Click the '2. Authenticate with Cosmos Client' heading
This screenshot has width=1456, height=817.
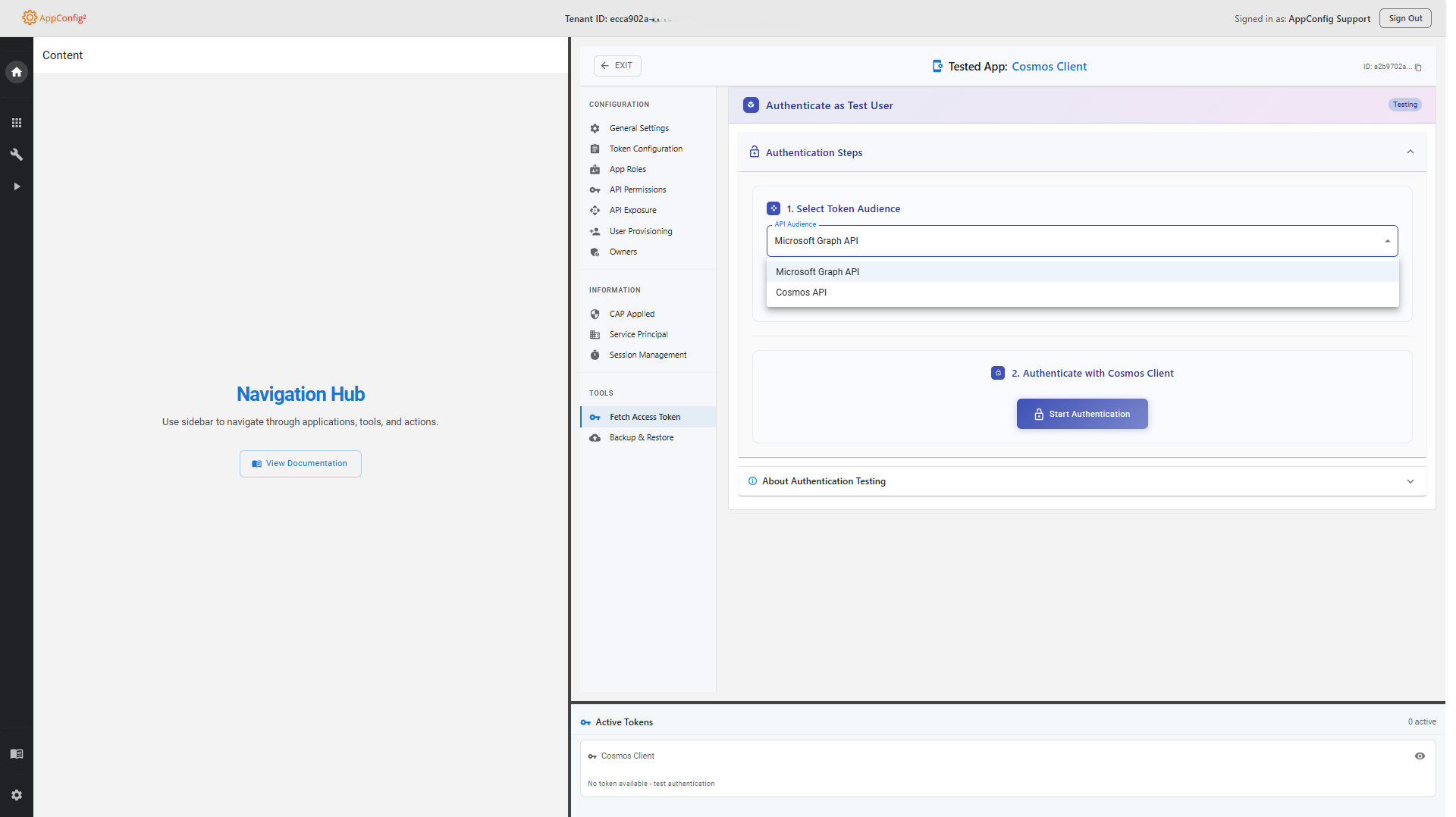(x=1093, y=374)
